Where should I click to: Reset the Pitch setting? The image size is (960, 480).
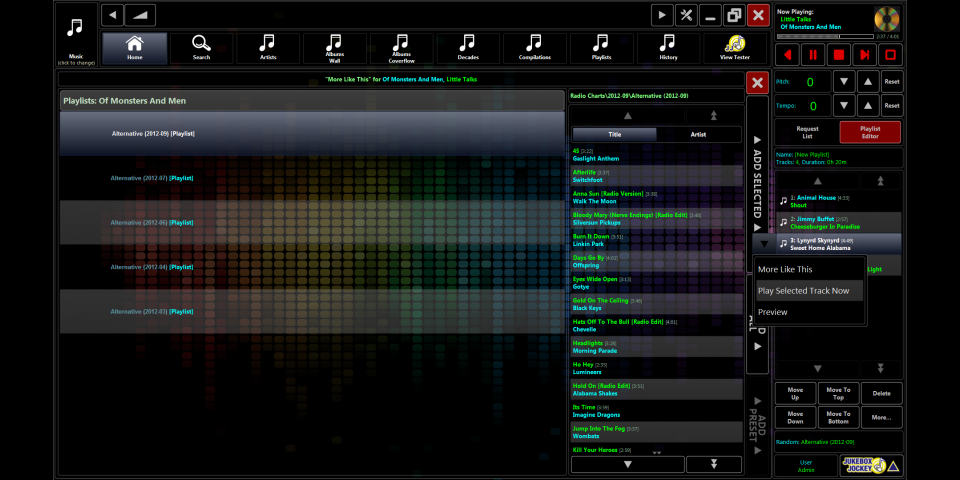tap(891, 81)
